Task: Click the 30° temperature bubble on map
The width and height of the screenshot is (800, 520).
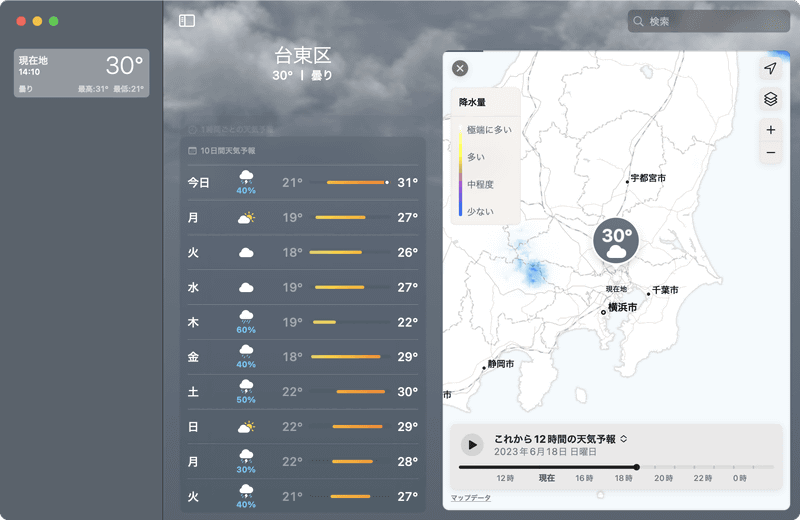Action: [x=616, y=240]
